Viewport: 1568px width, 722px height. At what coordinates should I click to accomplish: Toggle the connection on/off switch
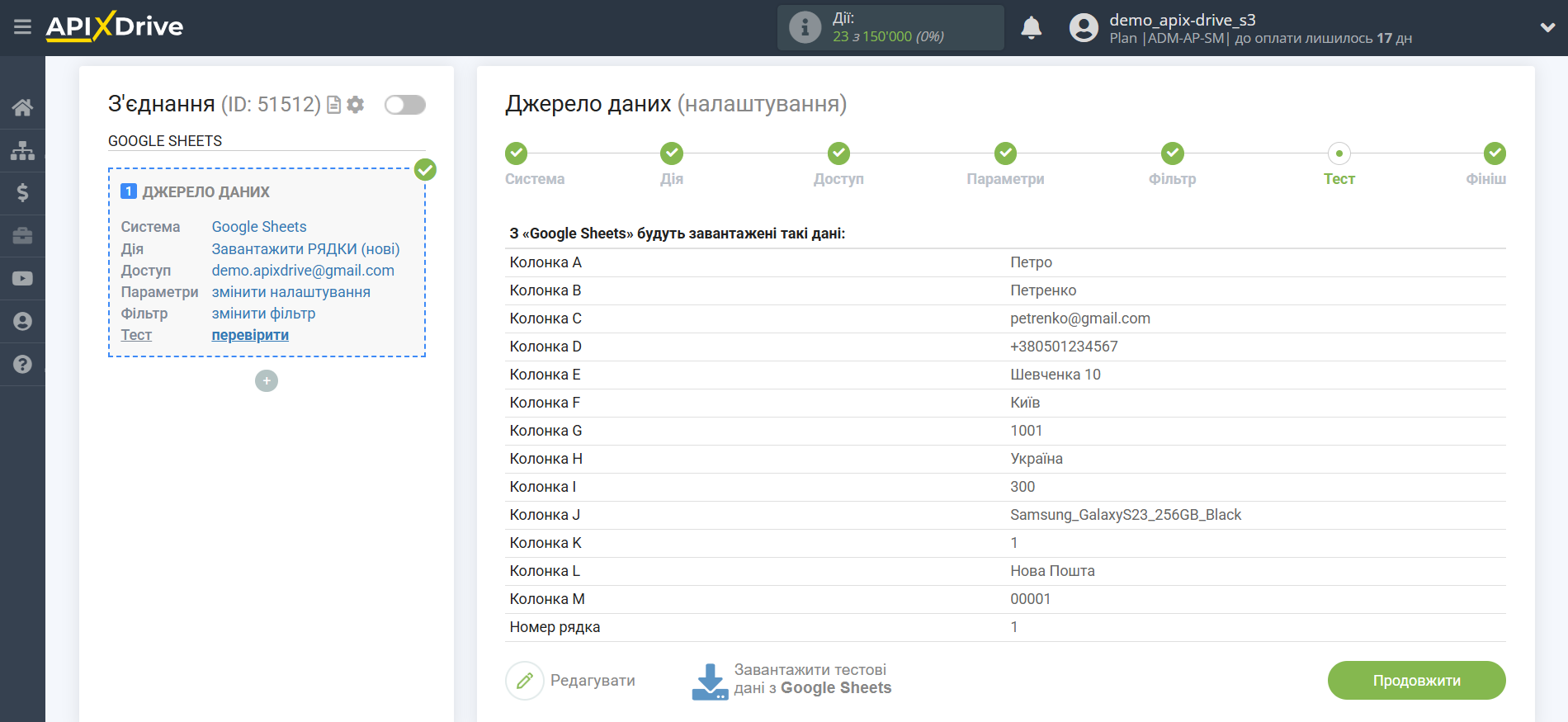[405, 105]
